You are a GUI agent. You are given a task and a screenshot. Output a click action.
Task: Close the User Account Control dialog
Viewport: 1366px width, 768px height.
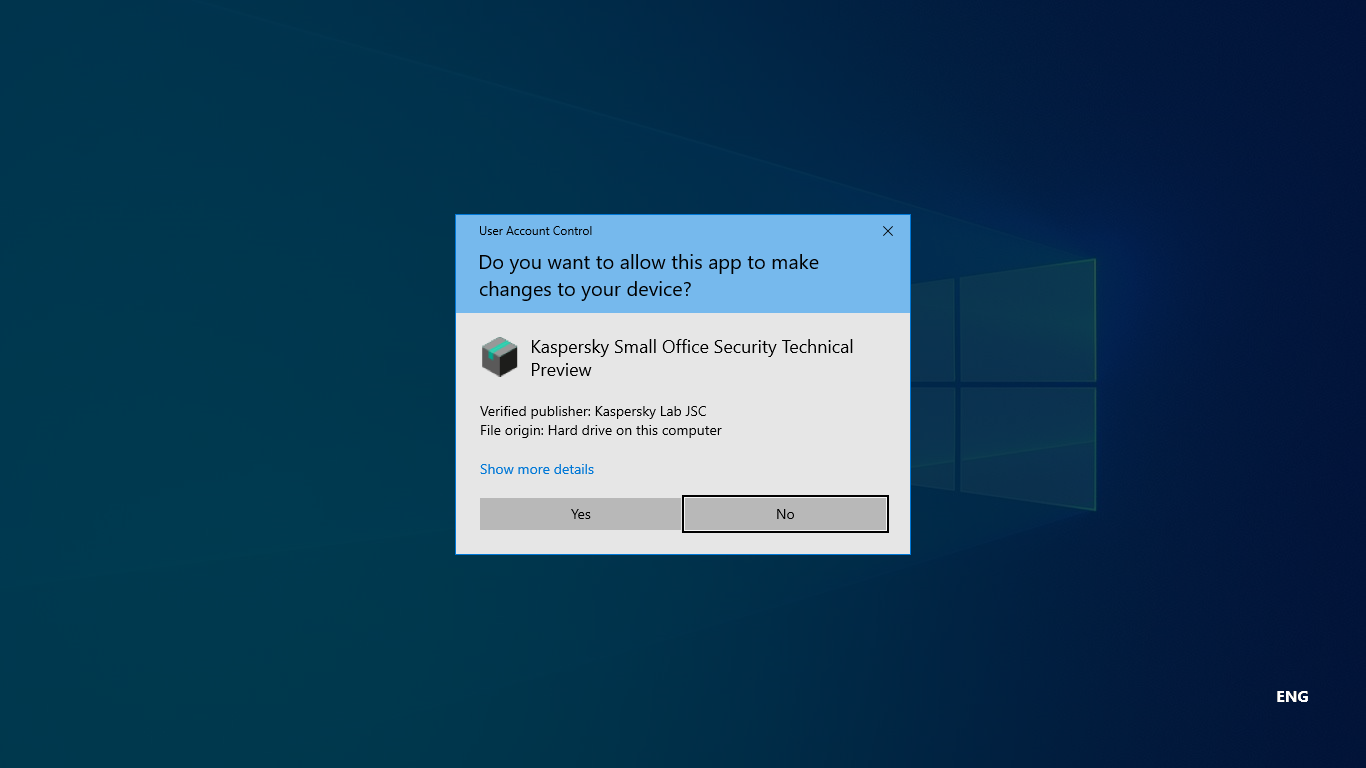coord(888,231)
